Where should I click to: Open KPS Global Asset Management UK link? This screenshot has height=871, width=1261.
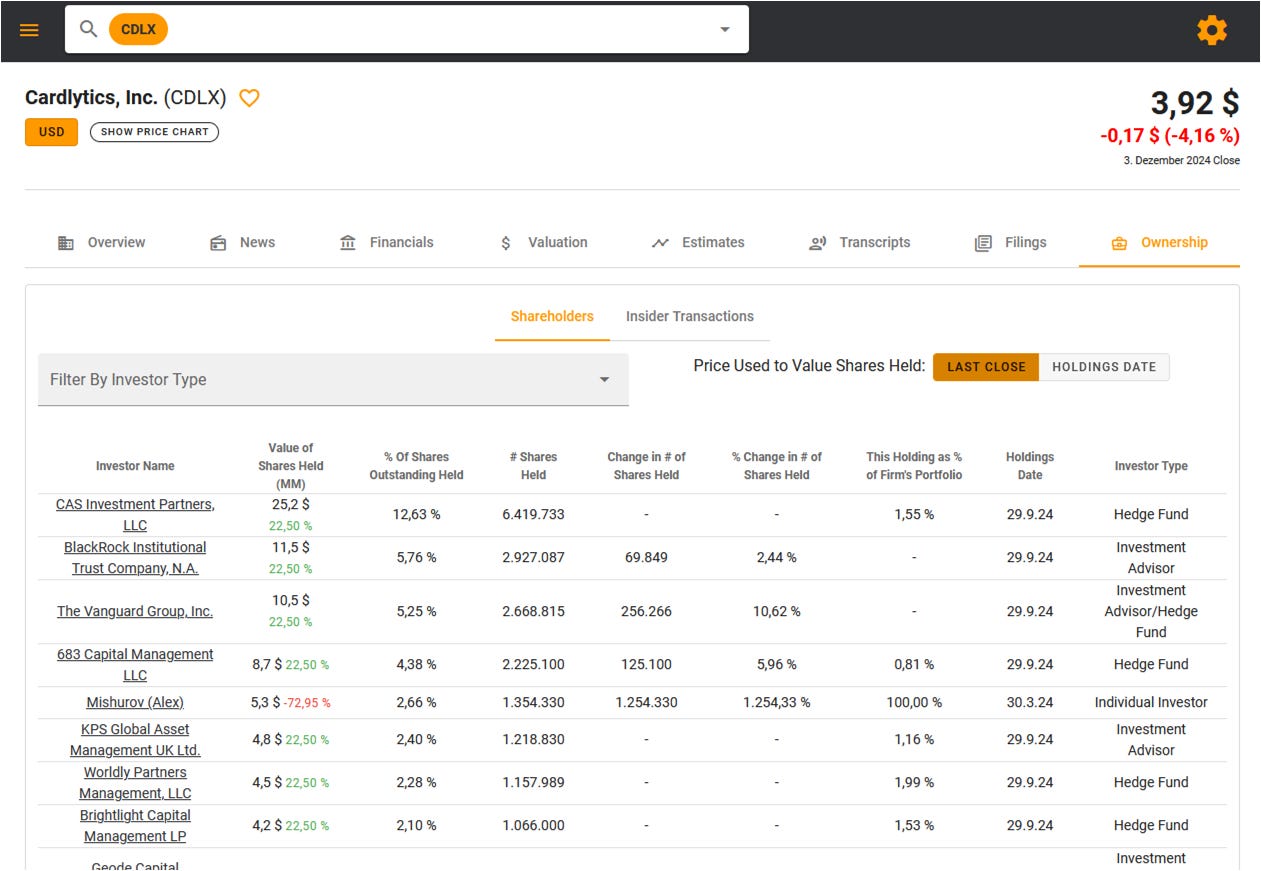[135, 740]
